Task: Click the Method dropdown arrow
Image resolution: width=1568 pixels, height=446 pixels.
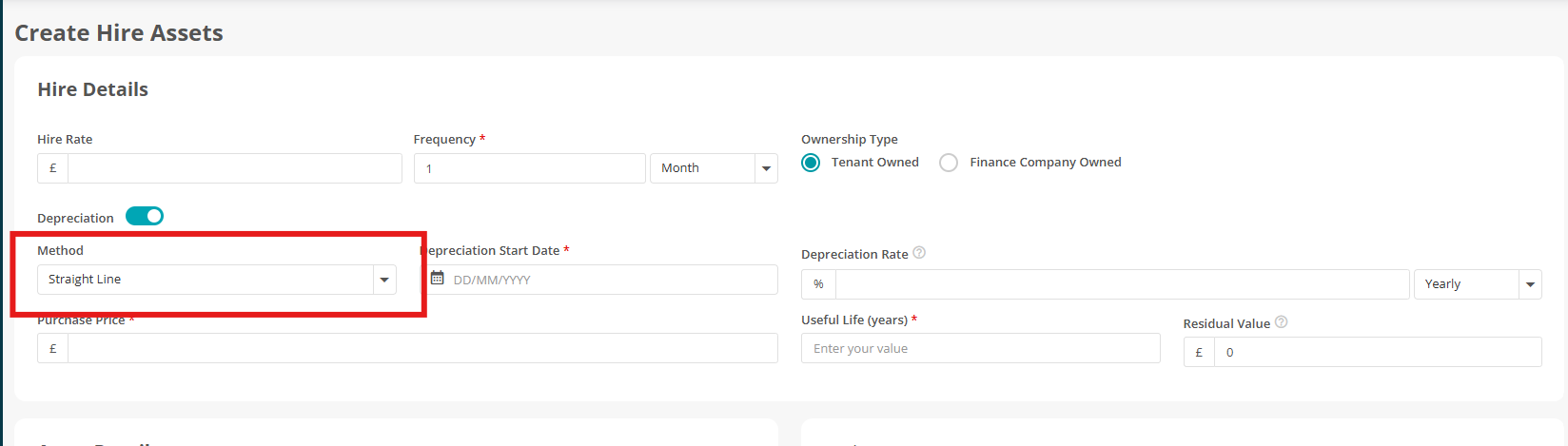Action: 384,280
